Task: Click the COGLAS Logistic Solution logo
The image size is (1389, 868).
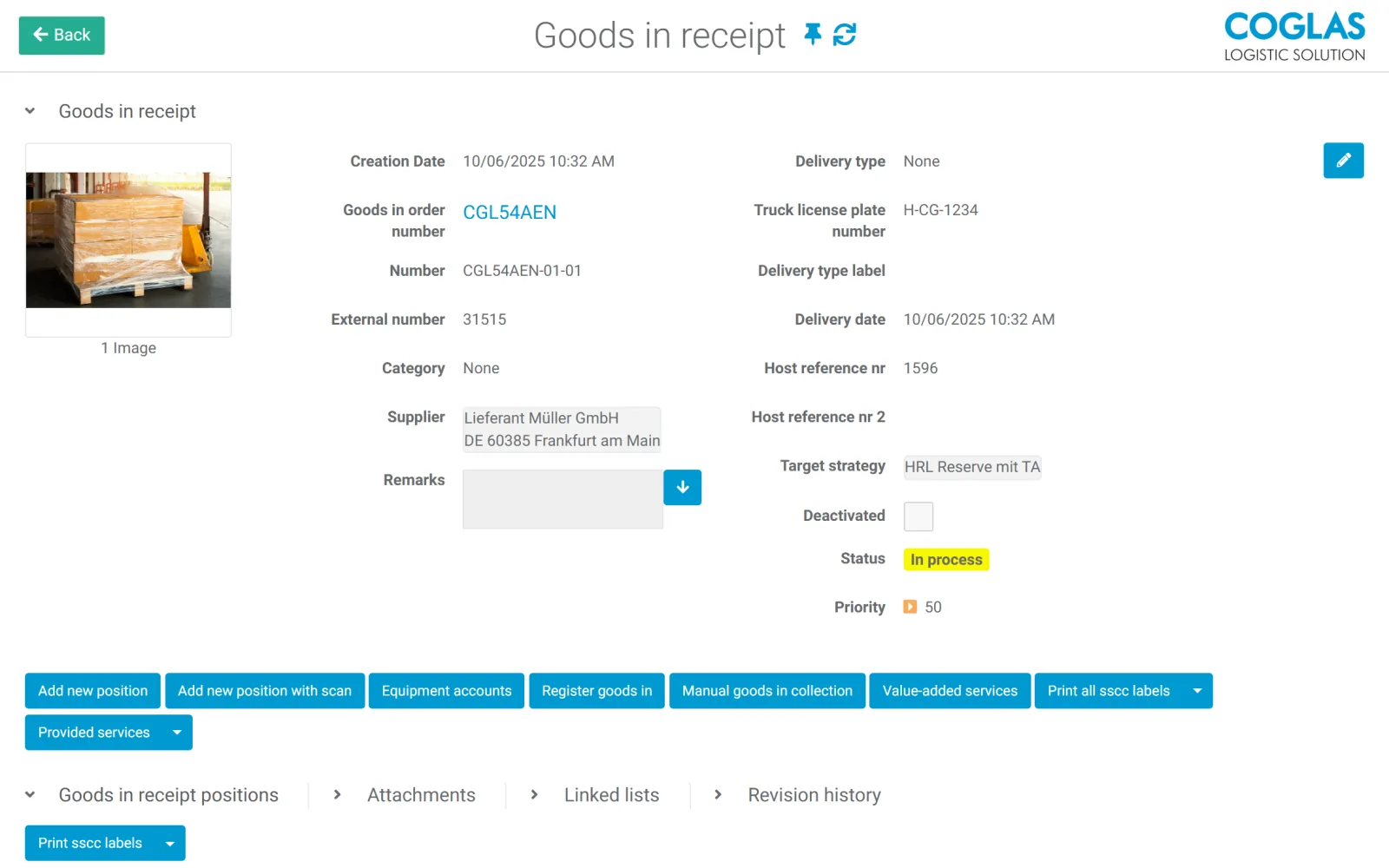Action: click(1294, 37)
